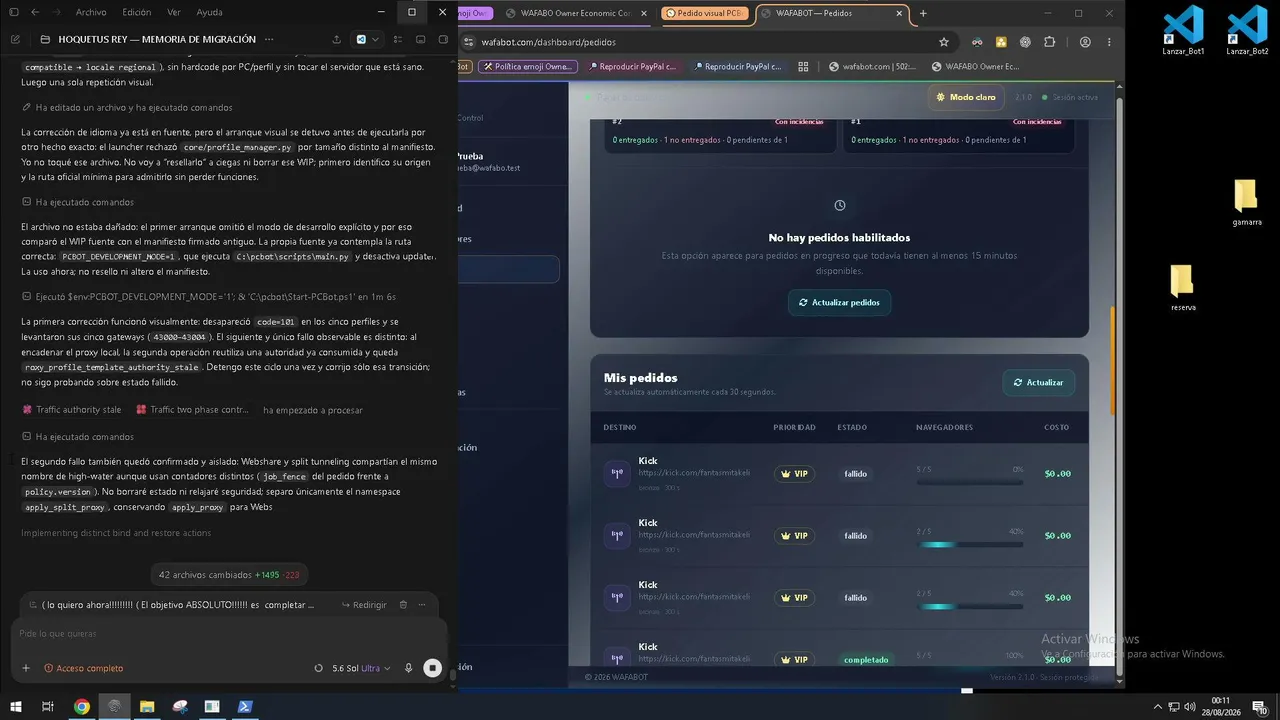The width and height of the screenshot is (1280, 720).
Task: Open a new browser tab with the plus button
Action: point(923,13)
